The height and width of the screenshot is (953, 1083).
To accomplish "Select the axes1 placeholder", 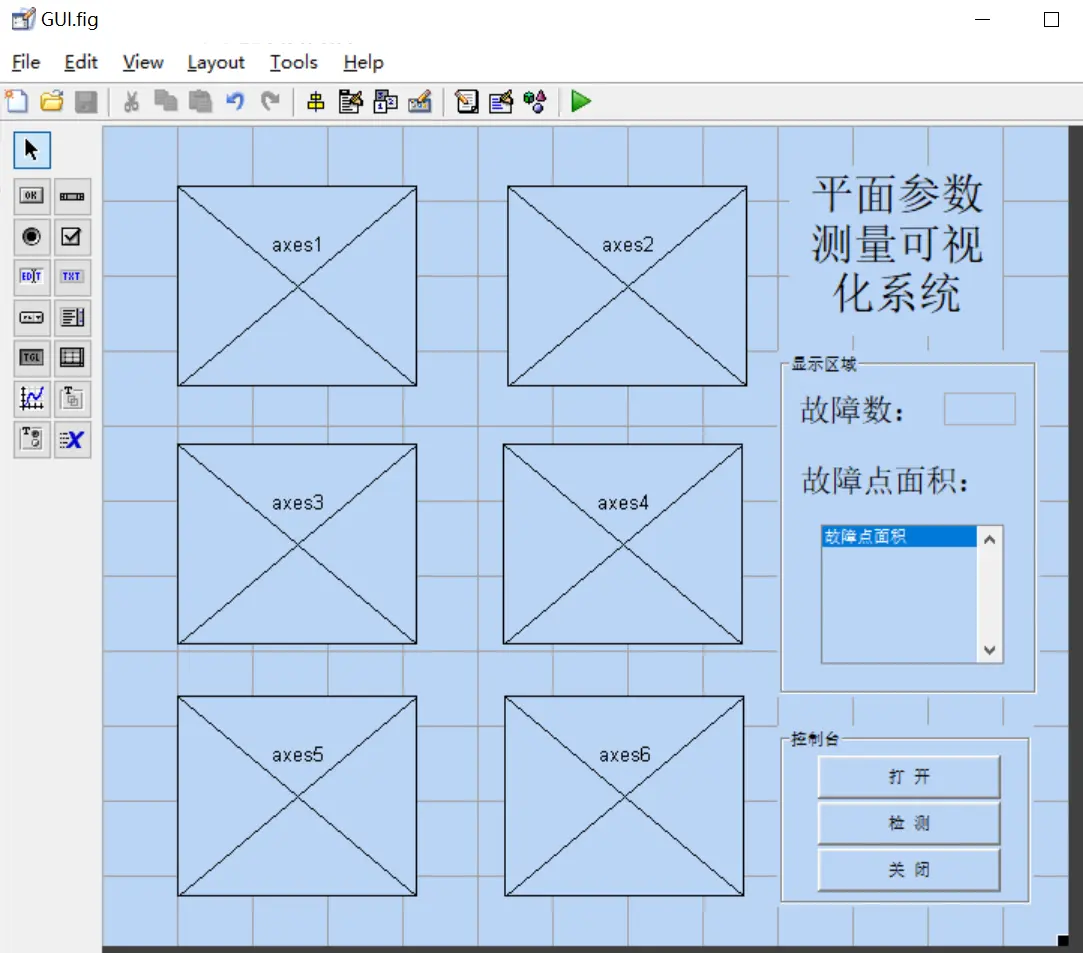I will [x=297, y=286].
